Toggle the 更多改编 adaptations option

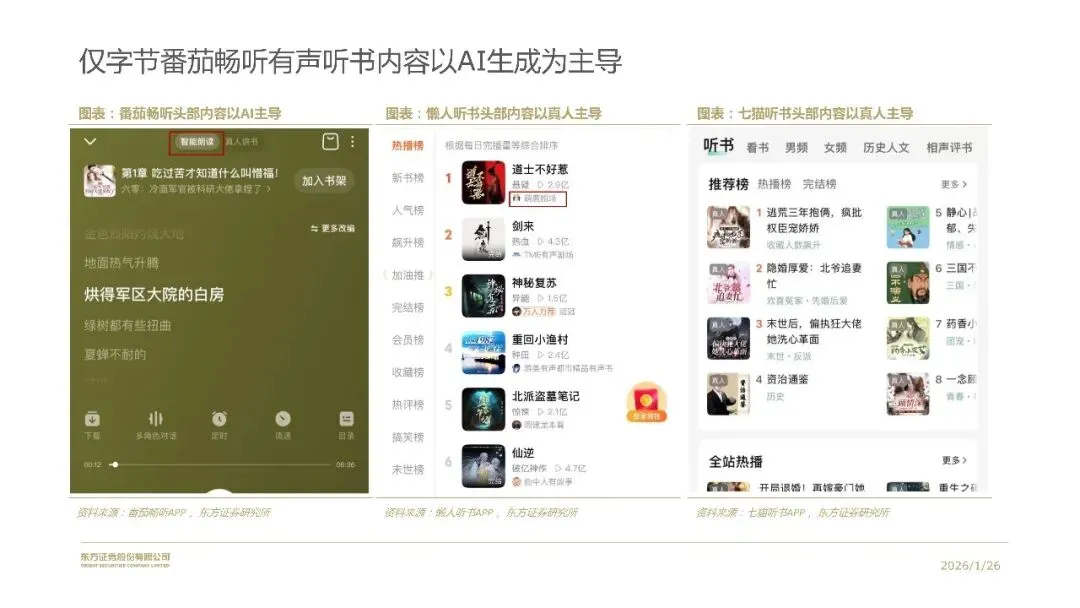(333, 228)
